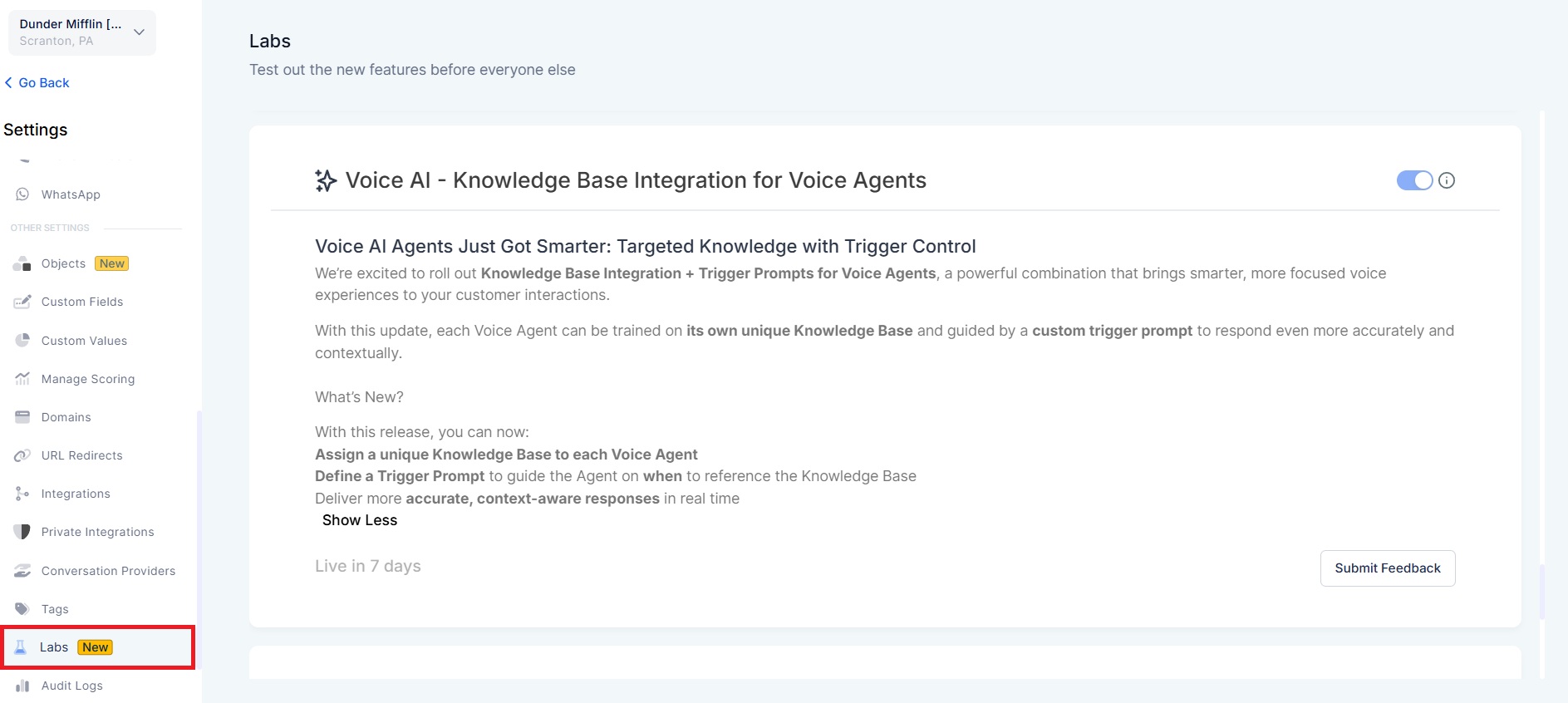Click the Tags icon in sidebar
The image size is (1568, 703).
(22, 609)
